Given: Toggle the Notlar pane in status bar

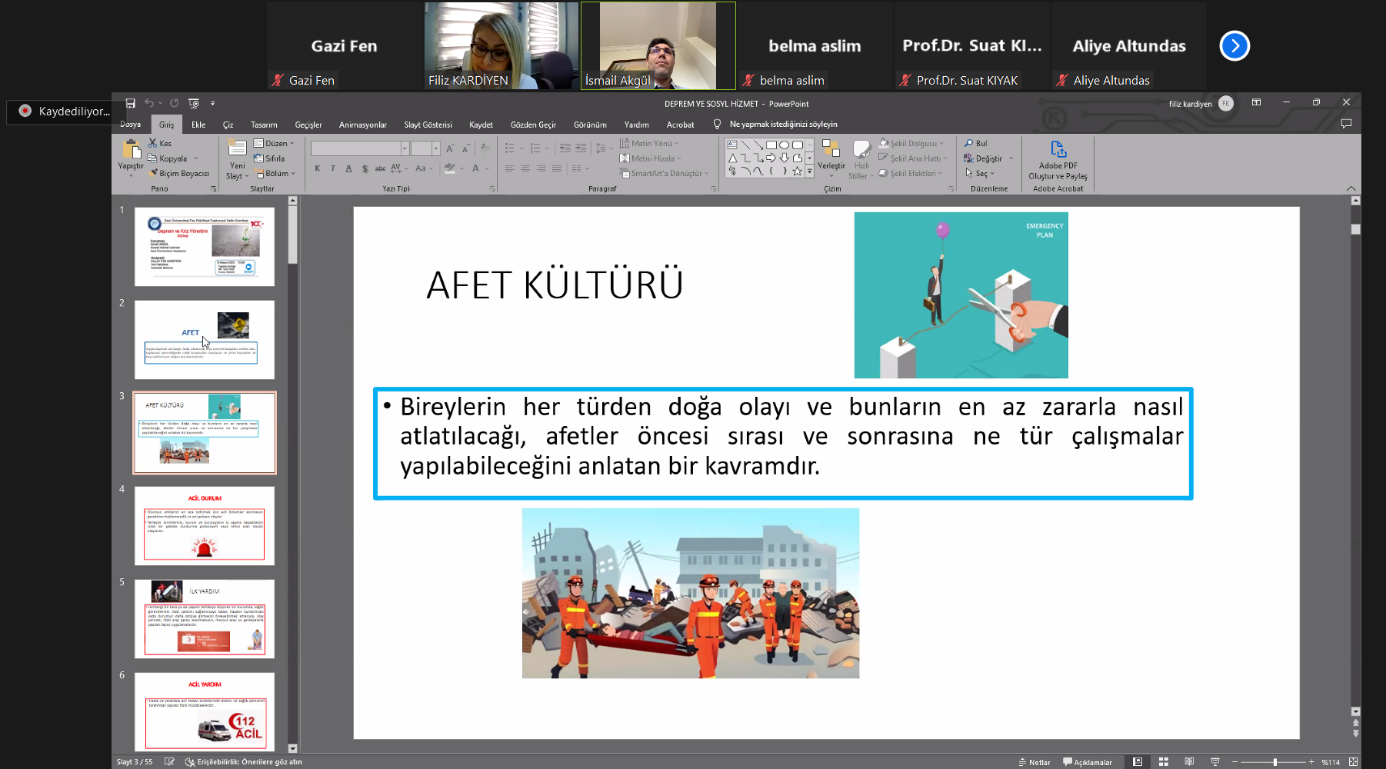Looking at the screenshot, I should [x=1033, y=762].
